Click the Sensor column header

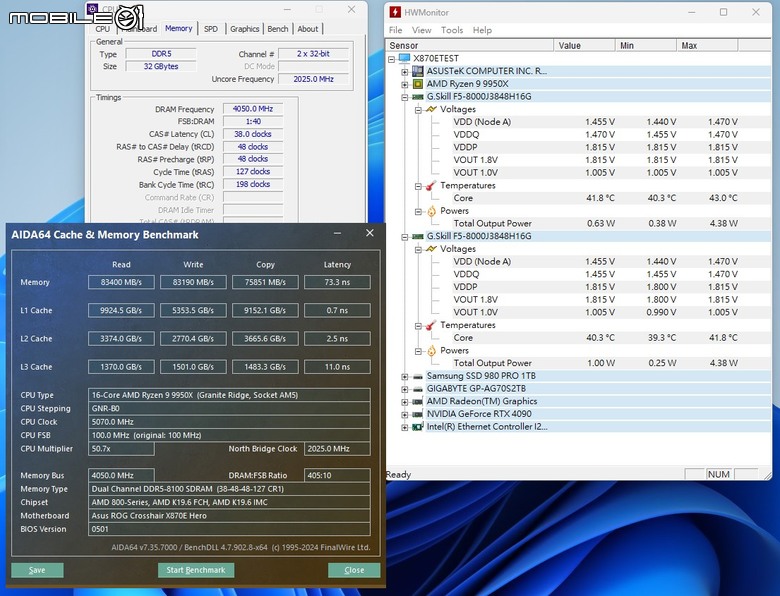(x=470, y=45)
